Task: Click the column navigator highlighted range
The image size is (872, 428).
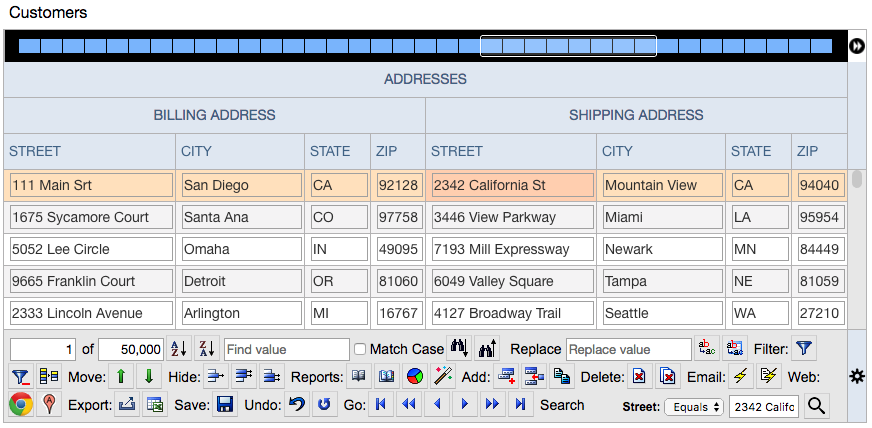Action: tap(568, 46)
